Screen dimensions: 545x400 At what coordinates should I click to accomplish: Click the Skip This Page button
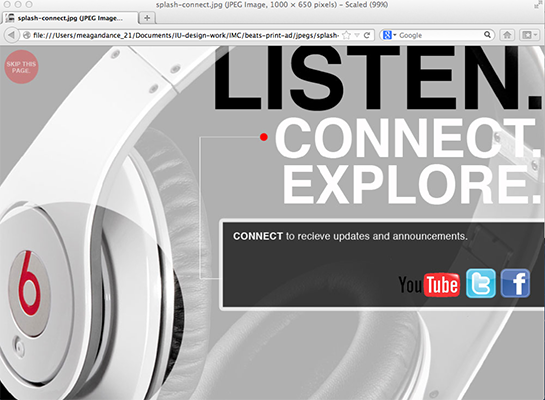pyautogui.click(x=21, y=67)
